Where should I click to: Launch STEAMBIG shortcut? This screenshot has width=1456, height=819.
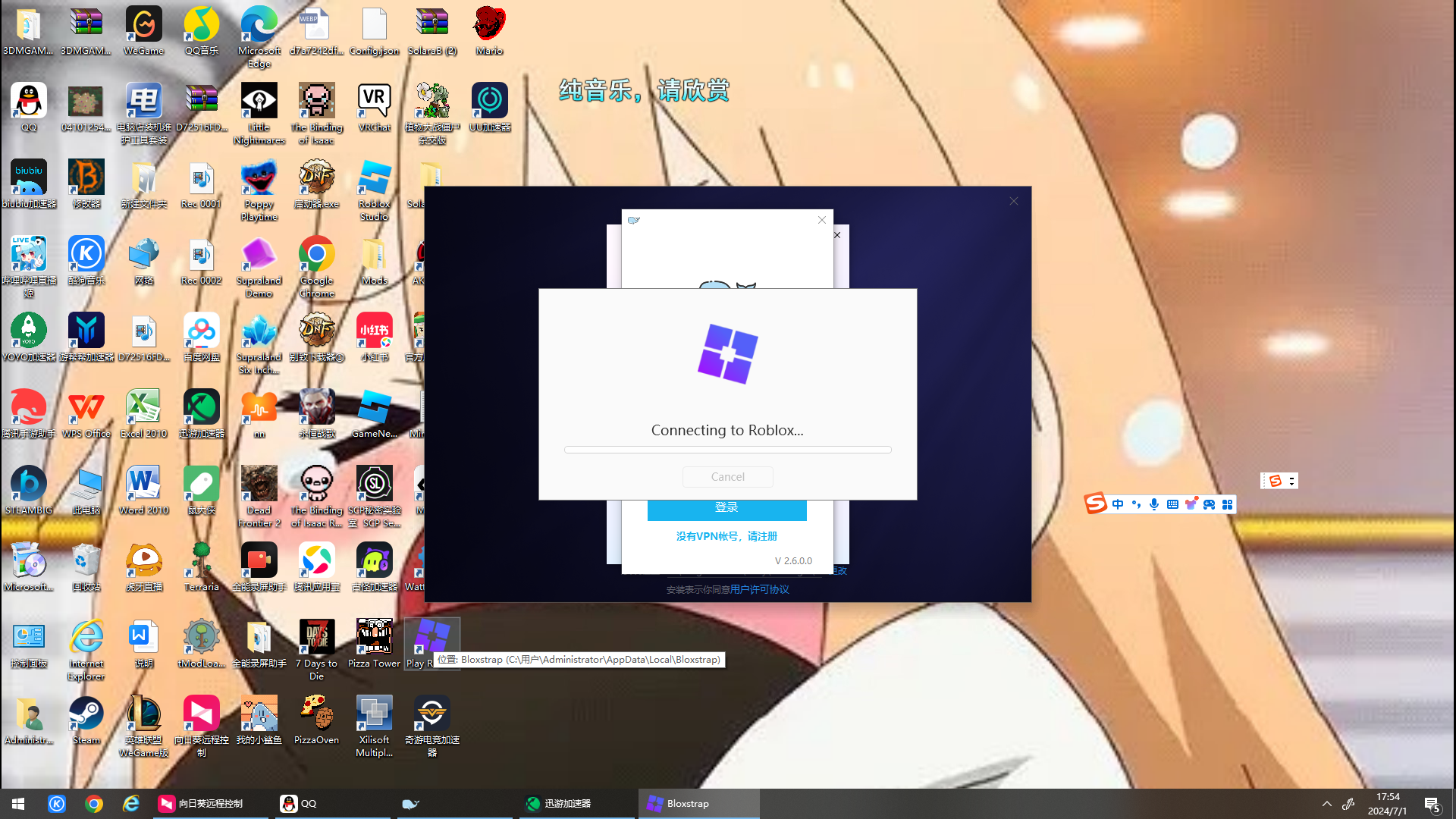click(29, 490)
